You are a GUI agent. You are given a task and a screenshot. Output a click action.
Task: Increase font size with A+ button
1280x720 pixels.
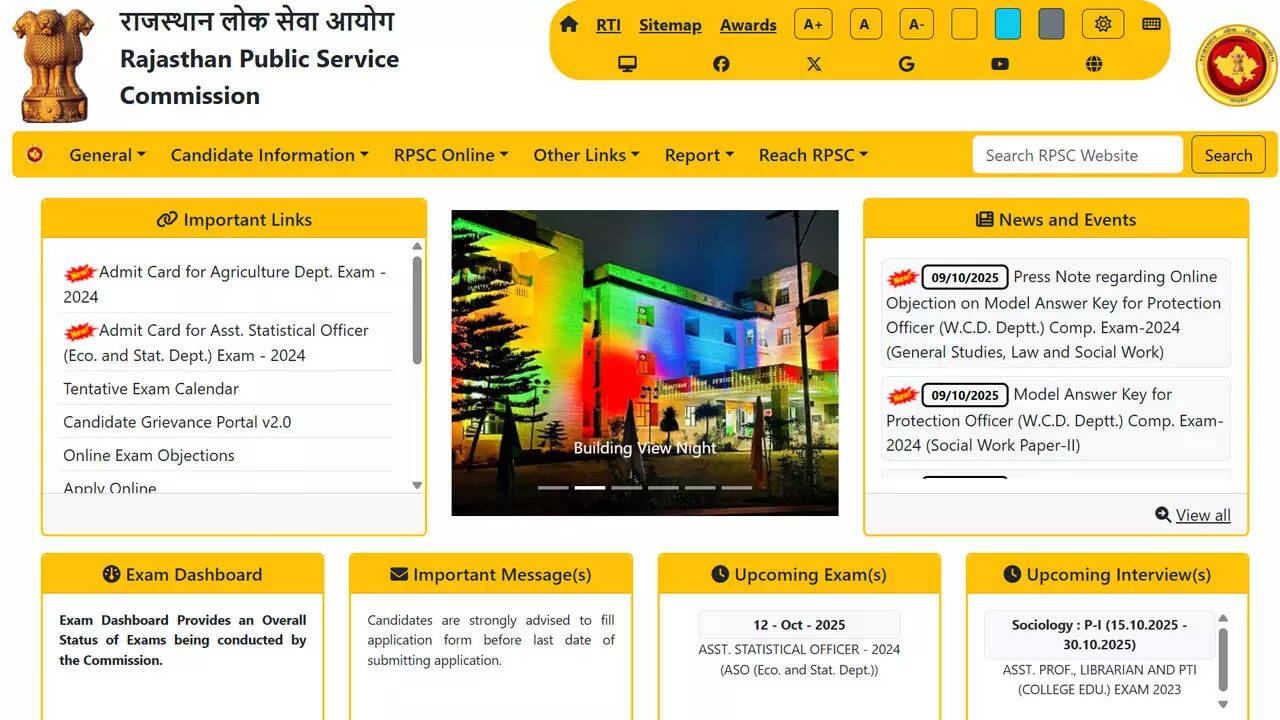[813, 24]
